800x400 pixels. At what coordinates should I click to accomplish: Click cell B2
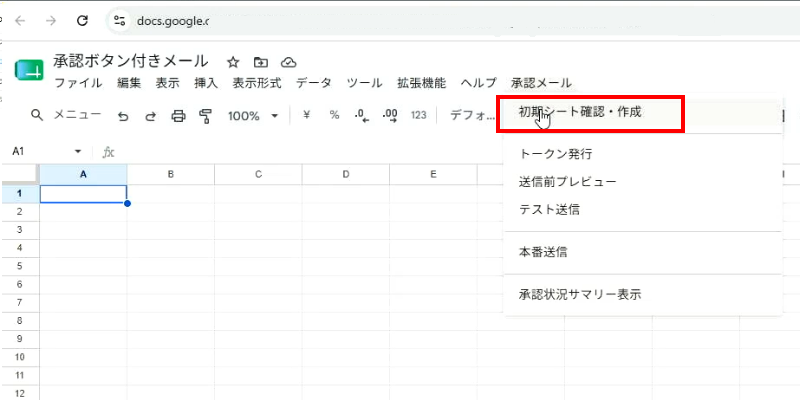[x=171, y=212]
